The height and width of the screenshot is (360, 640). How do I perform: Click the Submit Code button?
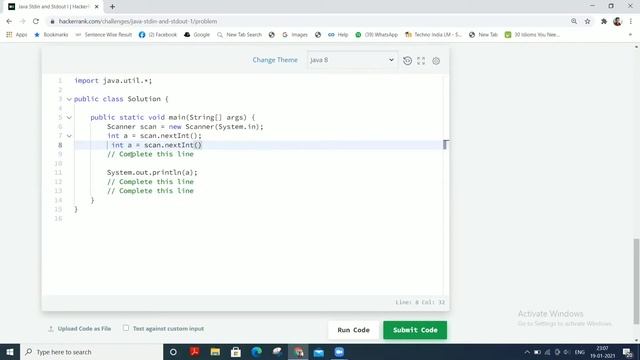415,330
